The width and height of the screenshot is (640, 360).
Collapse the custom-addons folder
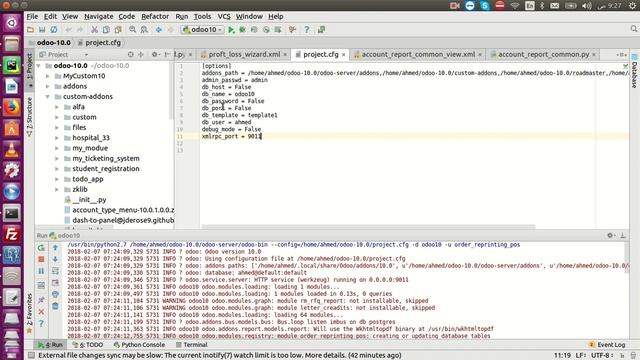48,97
